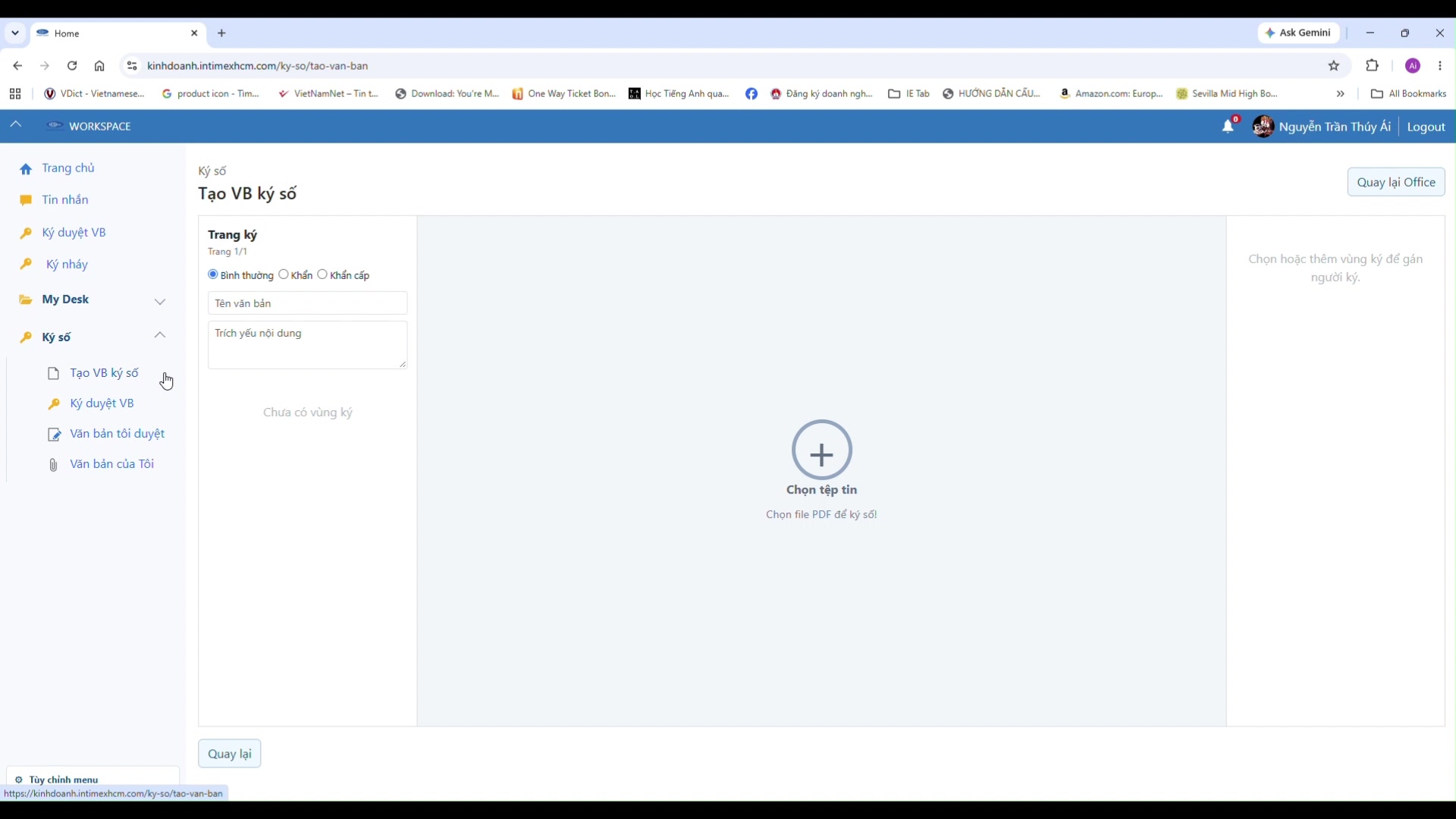This screenshot has height=819, width=1456.
Task: Click the Tên văn bản input field
Action: click(308, 303)
